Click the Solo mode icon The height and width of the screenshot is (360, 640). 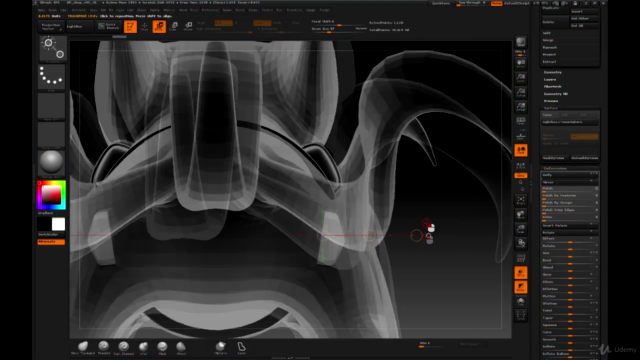click(x=521, y=302)
